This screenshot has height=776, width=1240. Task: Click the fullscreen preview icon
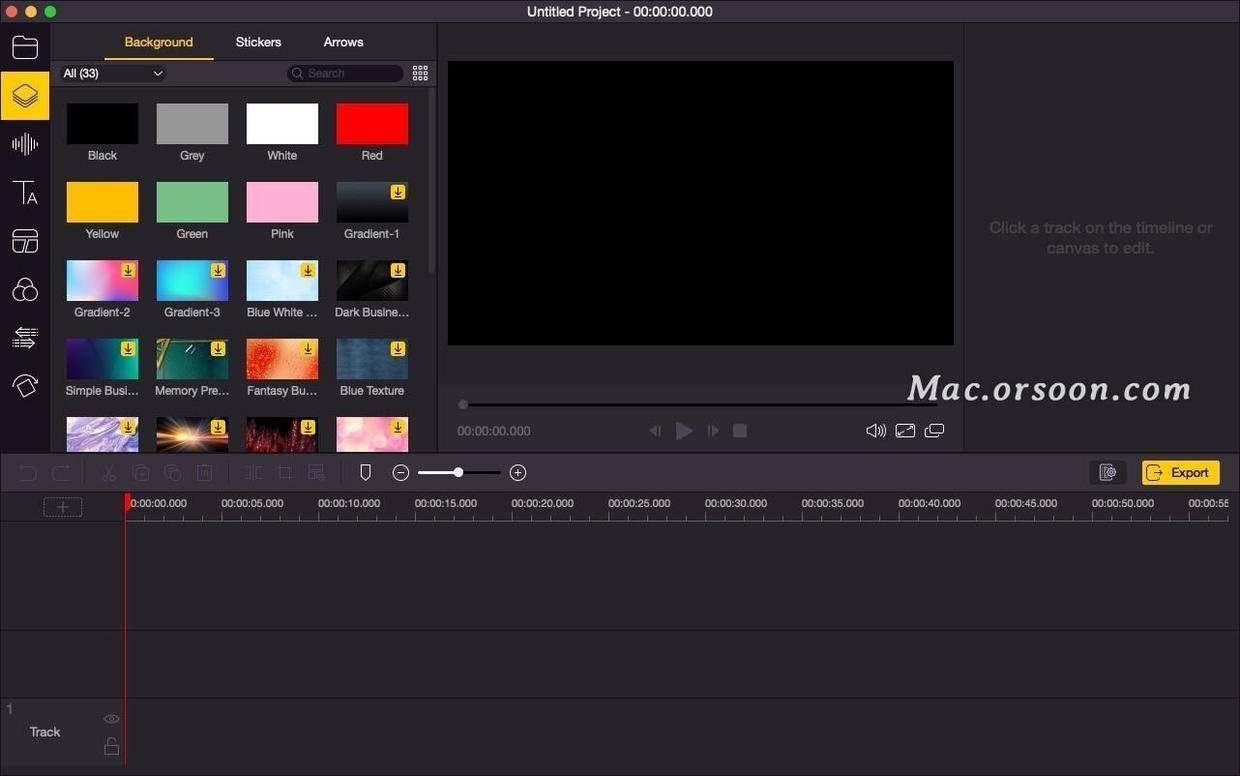(905, 431)
